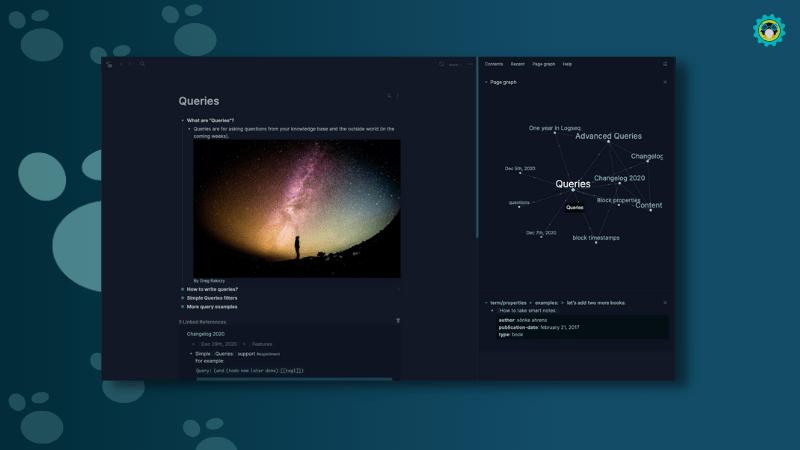Screen dimensions: 800x450
Task: Click the horizontal scrollbar under query code
Action: pos(295,379)
